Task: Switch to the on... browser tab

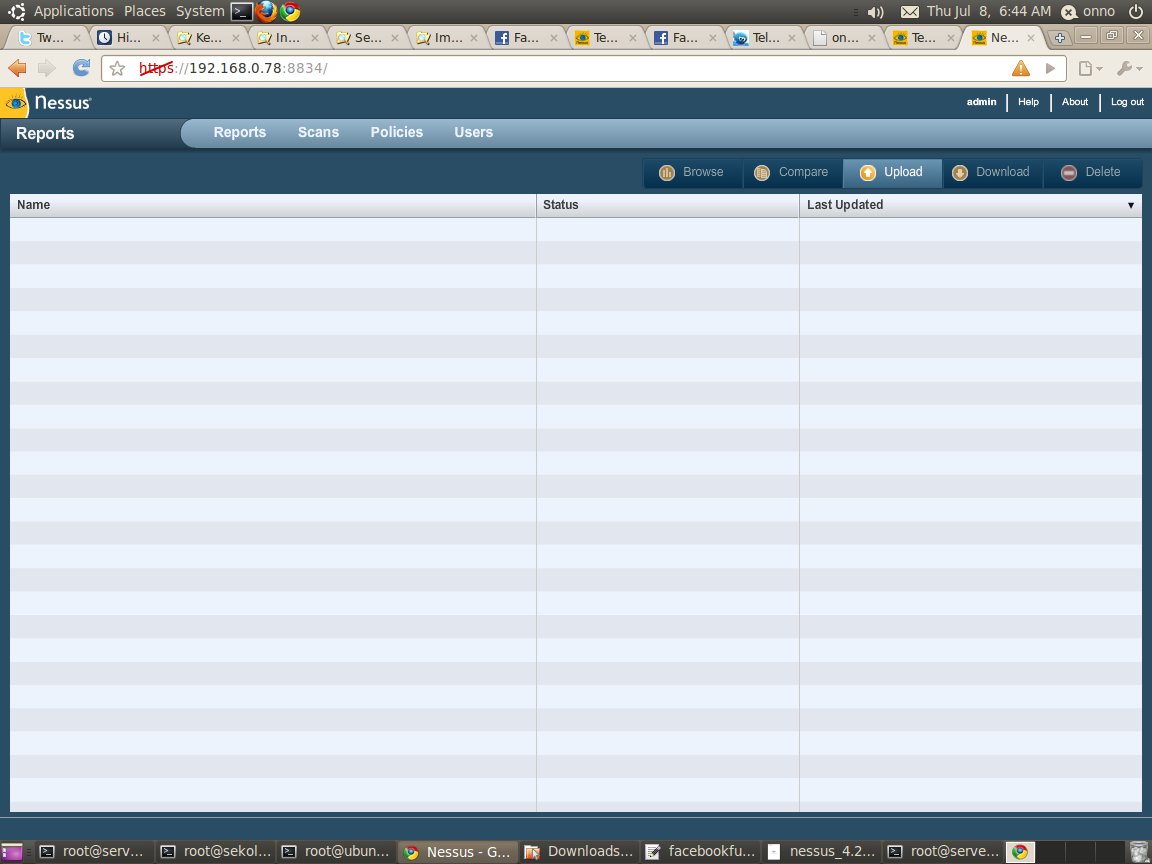Action: 844,37
